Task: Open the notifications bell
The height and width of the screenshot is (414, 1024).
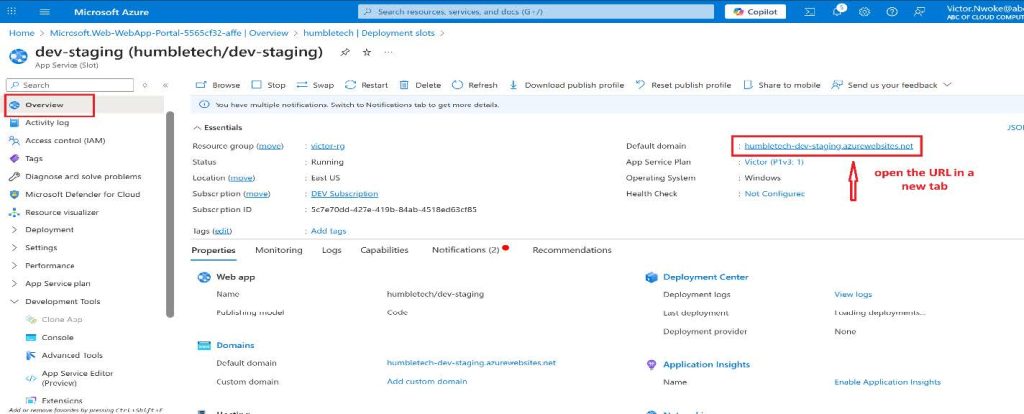Action: 838,12
